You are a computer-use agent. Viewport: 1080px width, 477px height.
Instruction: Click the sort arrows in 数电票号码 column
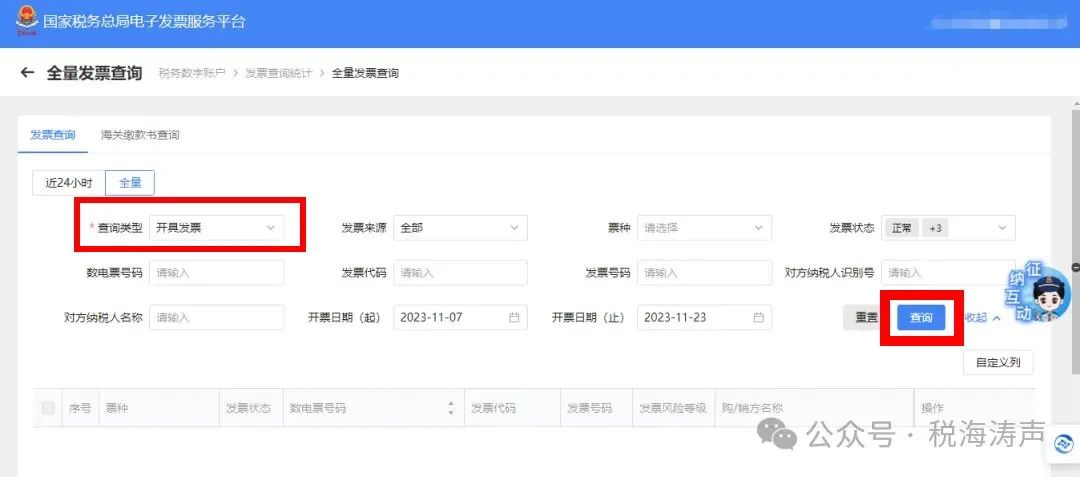(451, 408)
